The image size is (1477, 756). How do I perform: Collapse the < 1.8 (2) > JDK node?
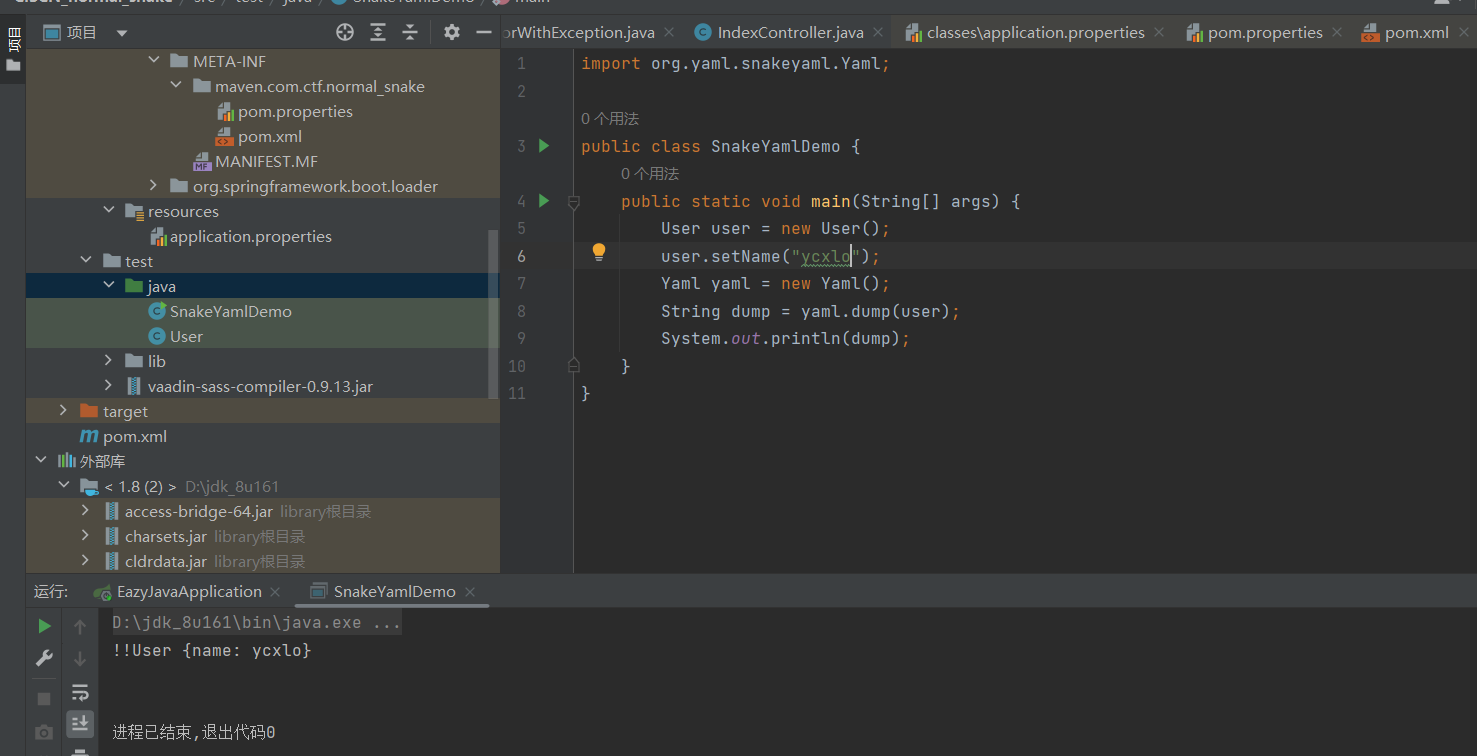64,486
